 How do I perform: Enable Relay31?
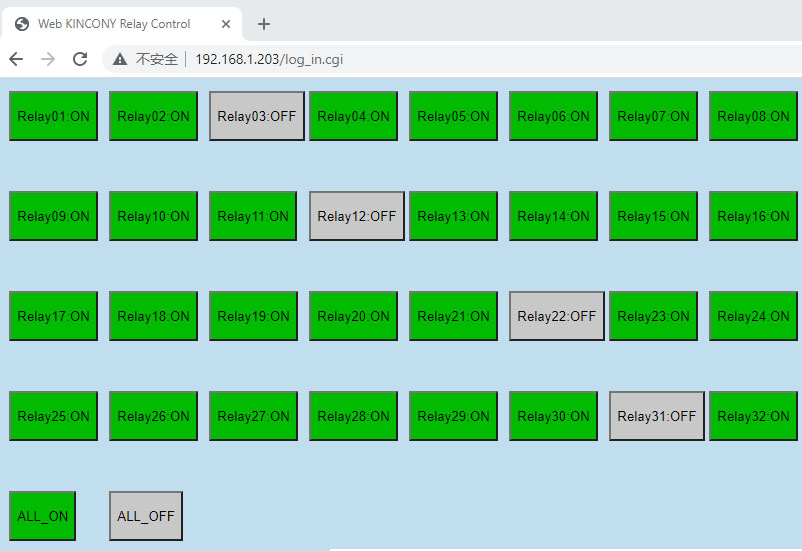tap(657, 416)
